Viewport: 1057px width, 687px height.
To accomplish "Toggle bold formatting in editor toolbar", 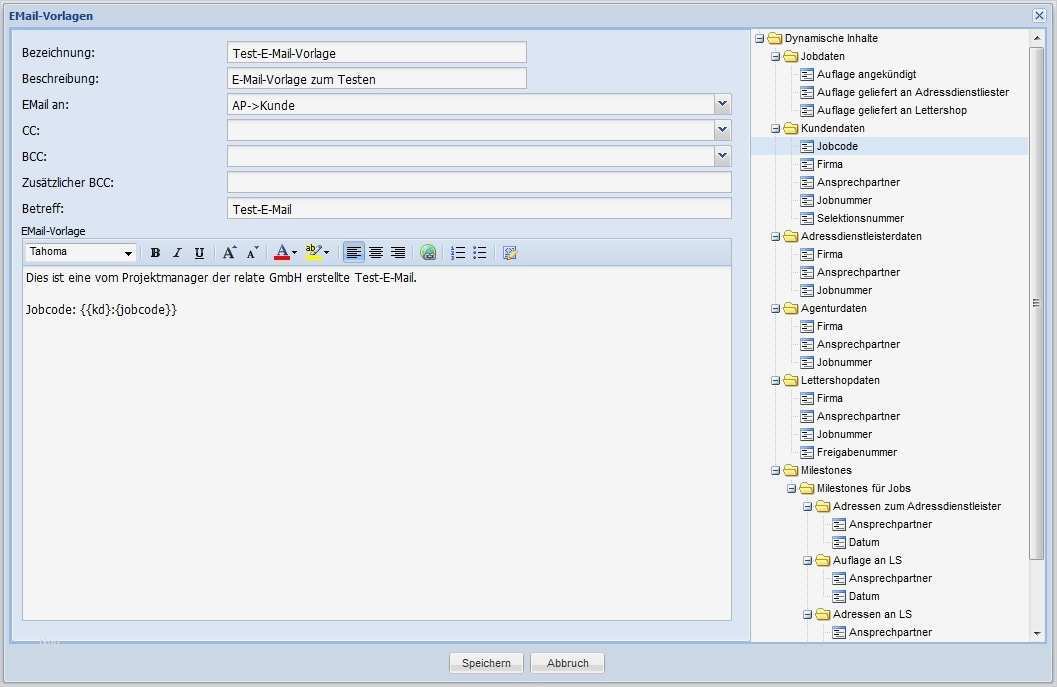I will pos(155,253).
